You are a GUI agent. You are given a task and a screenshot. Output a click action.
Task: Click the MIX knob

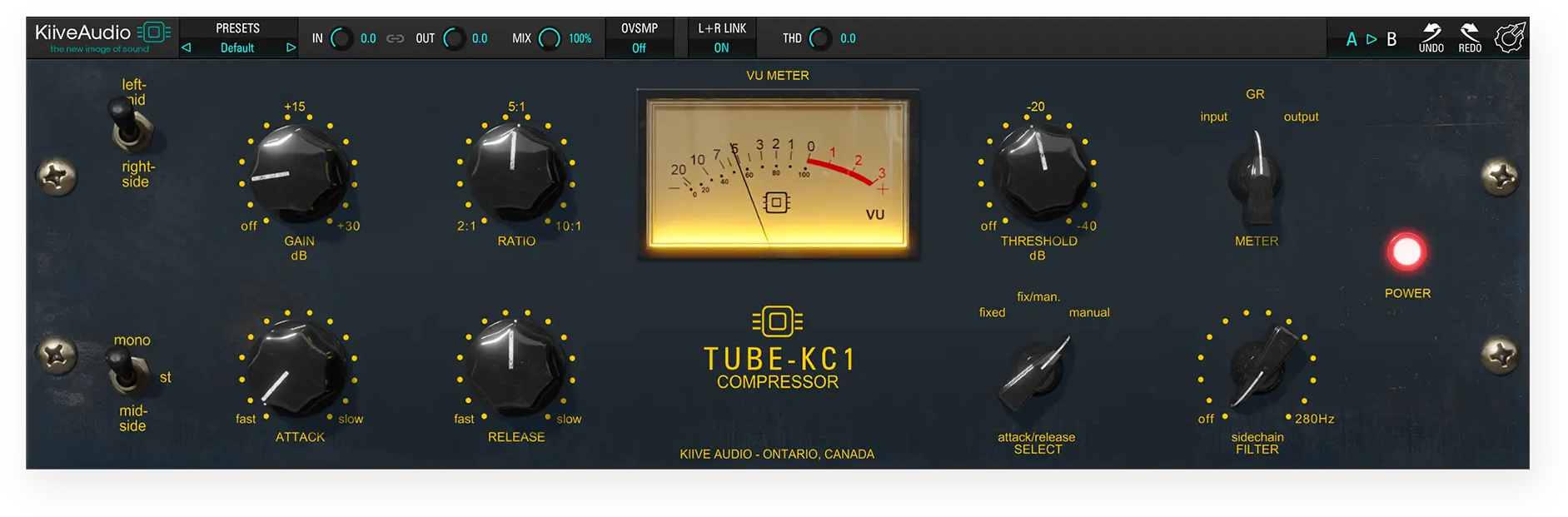550,38
